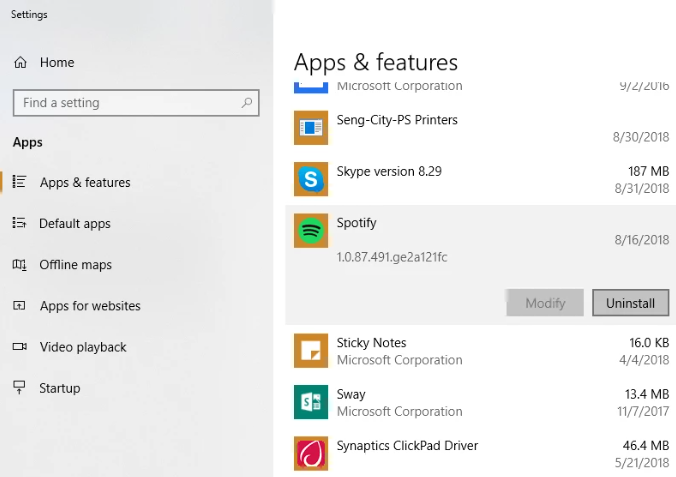Image resolution: width=676 pixels, height=477 pixels.
Task: Click the greyed Modify button
Action: [545, 303]
